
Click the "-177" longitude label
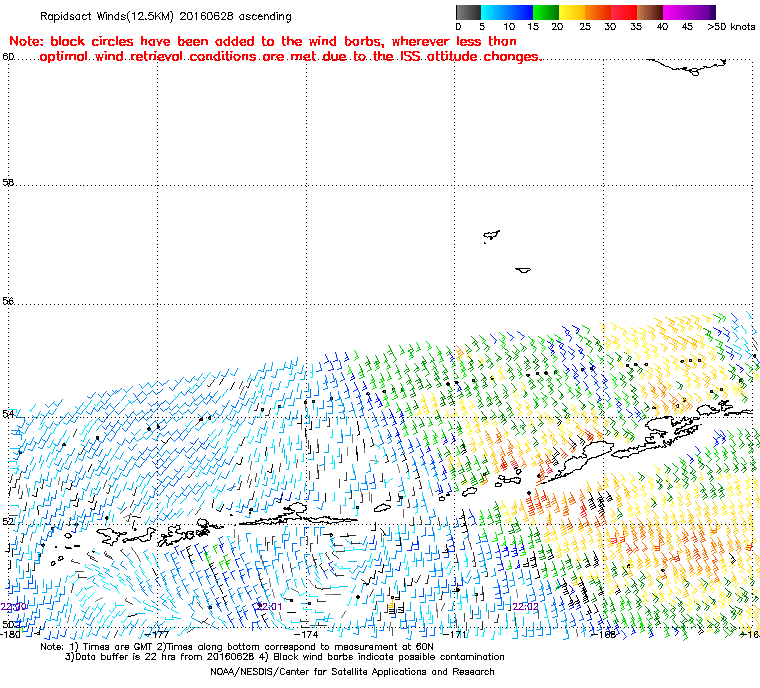158,634
